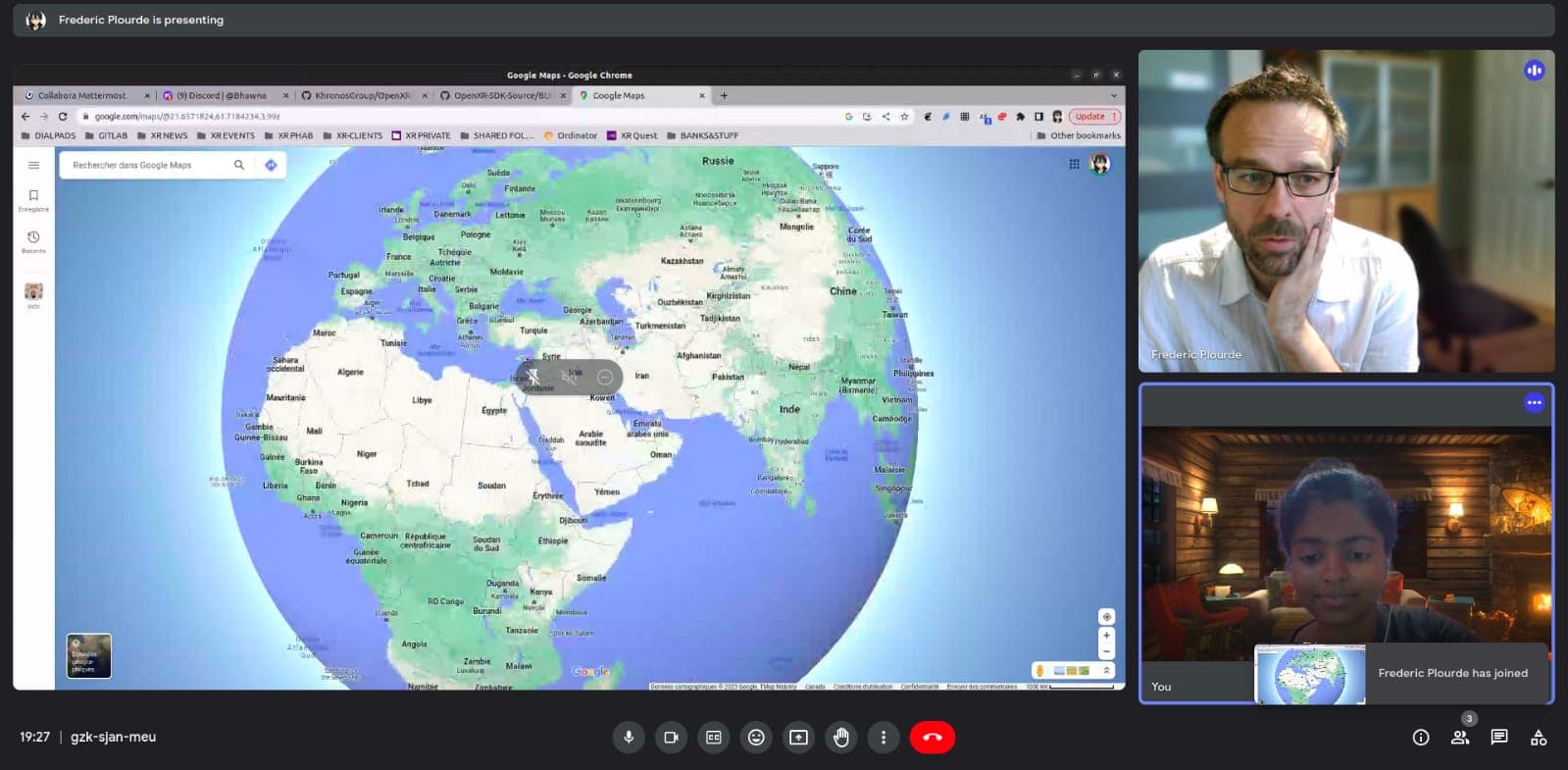Open DIALPADS bookmark folder
Viewport: 1568px width, 770px height.
tap(48, 135)
